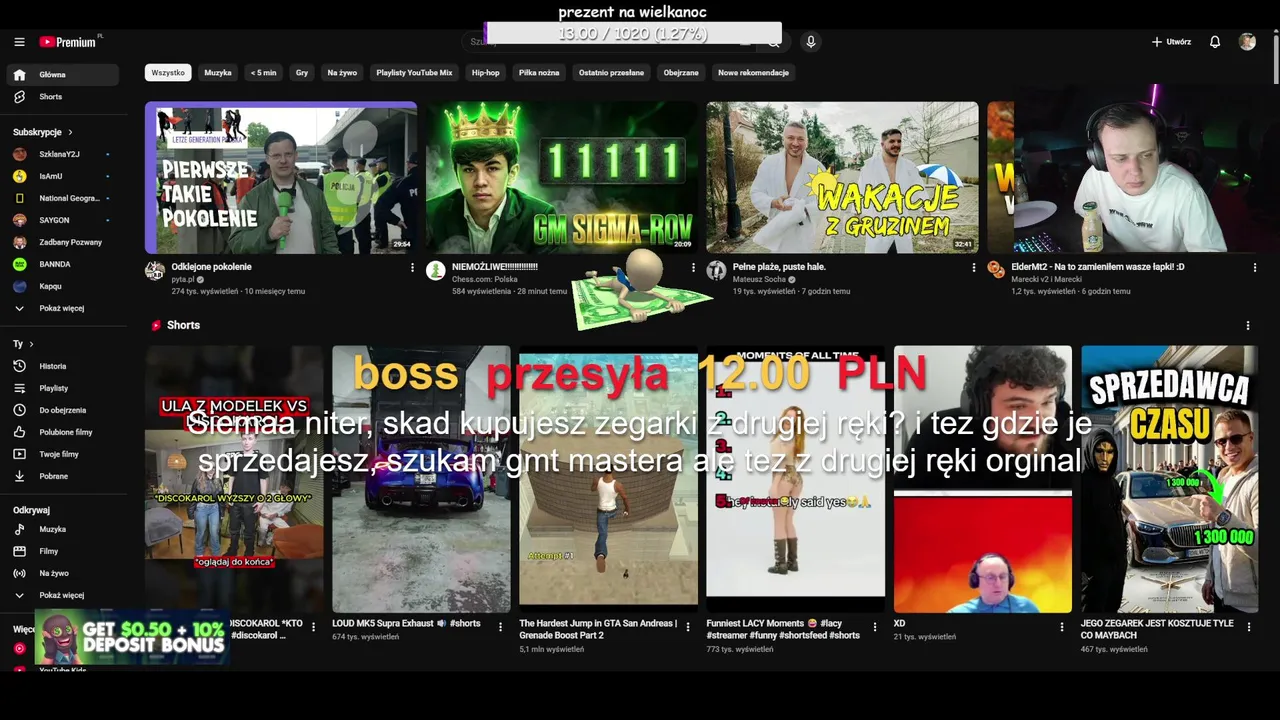
Task: Select the < 5 min filter chip
Action: click(x=264, y=73)
